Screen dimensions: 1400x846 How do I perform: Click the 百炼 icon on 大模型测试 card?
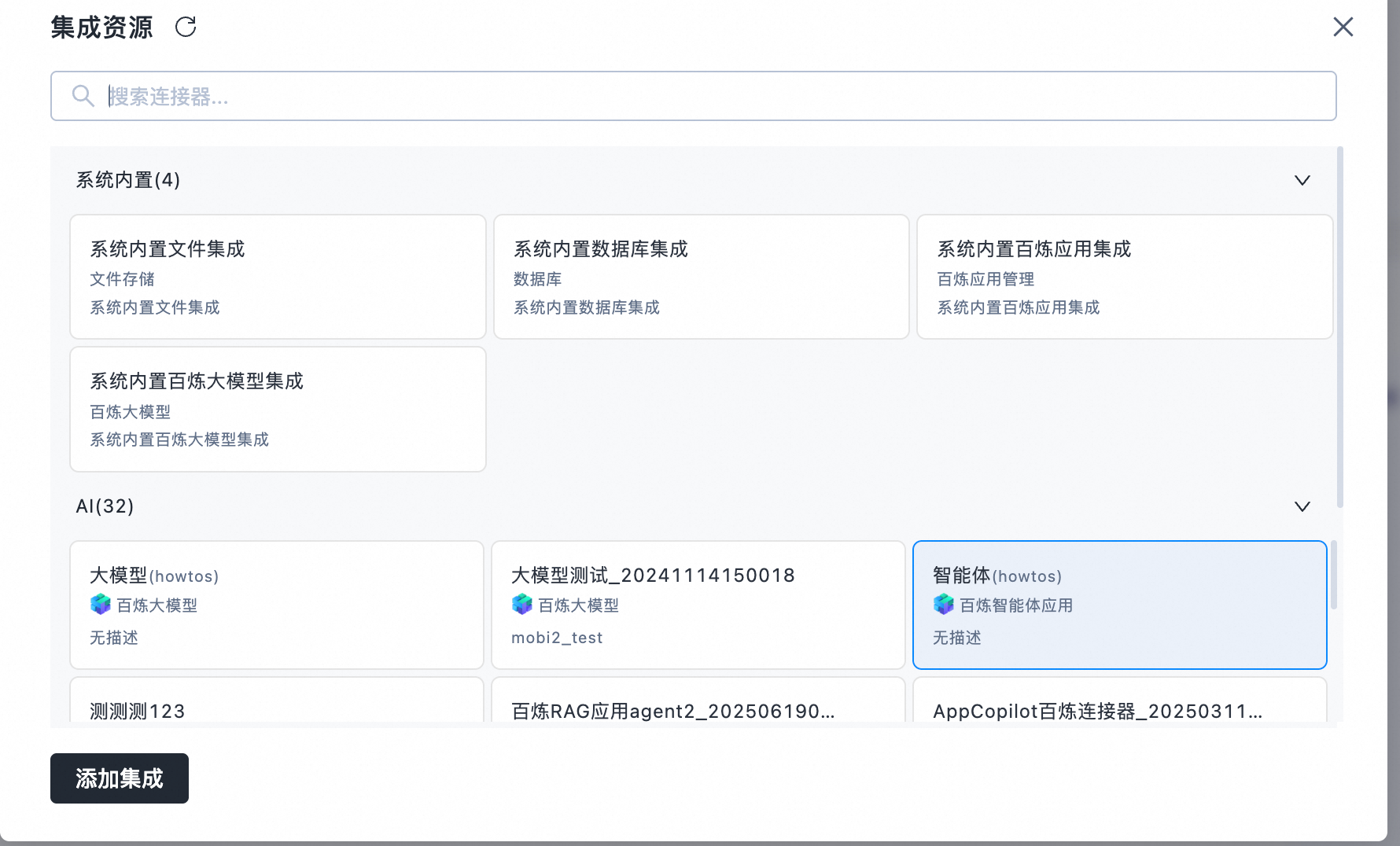pos(522,605)
